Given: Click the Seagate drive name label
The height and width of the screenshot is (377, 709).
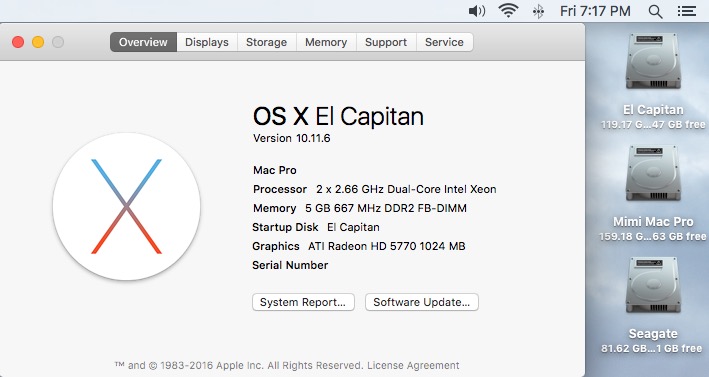Looking at the screenshot, I should pos(653,334).
